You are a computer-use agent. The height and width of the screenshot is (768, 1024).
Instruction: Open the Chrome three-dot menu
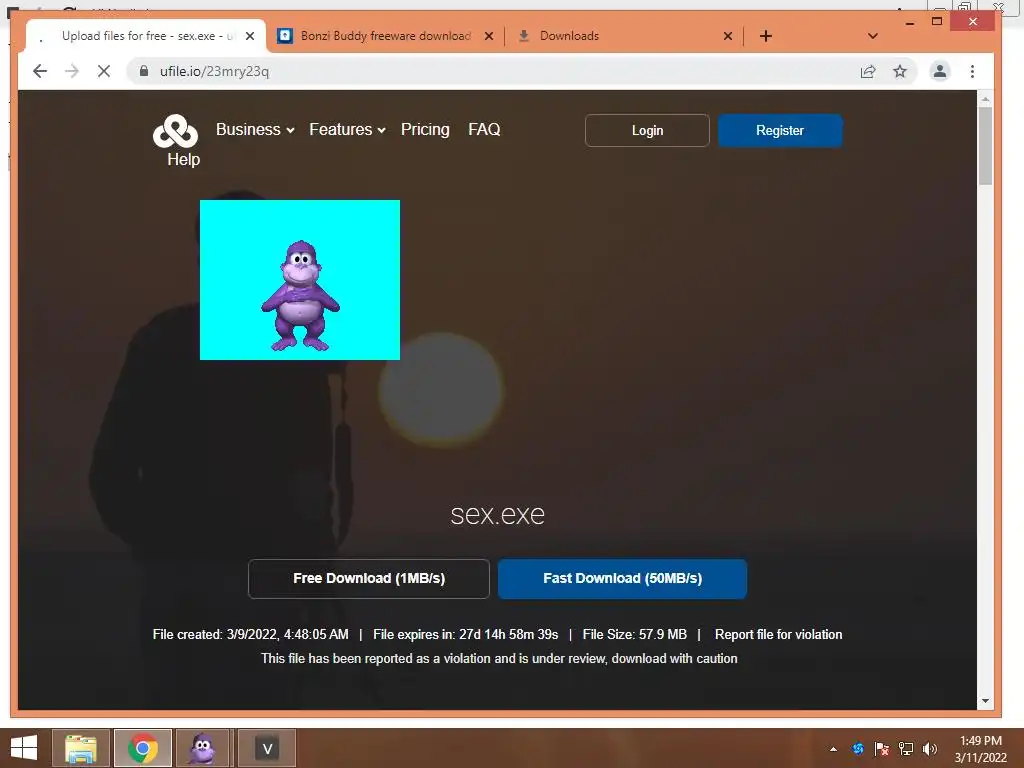[x=972, y=71]
